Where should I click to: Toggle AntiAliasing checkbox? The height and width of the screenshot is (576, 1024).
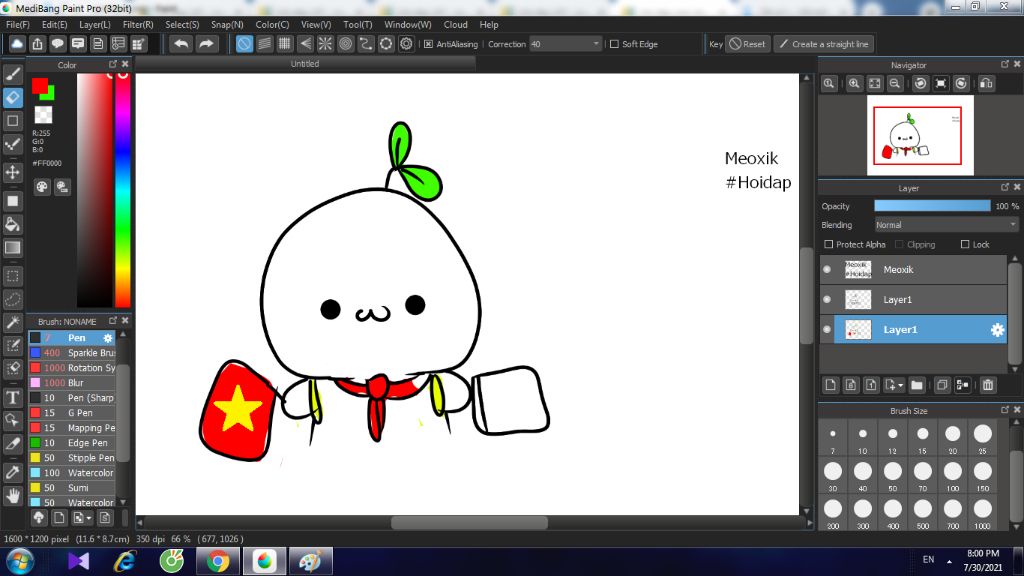[x=428, y=44]
